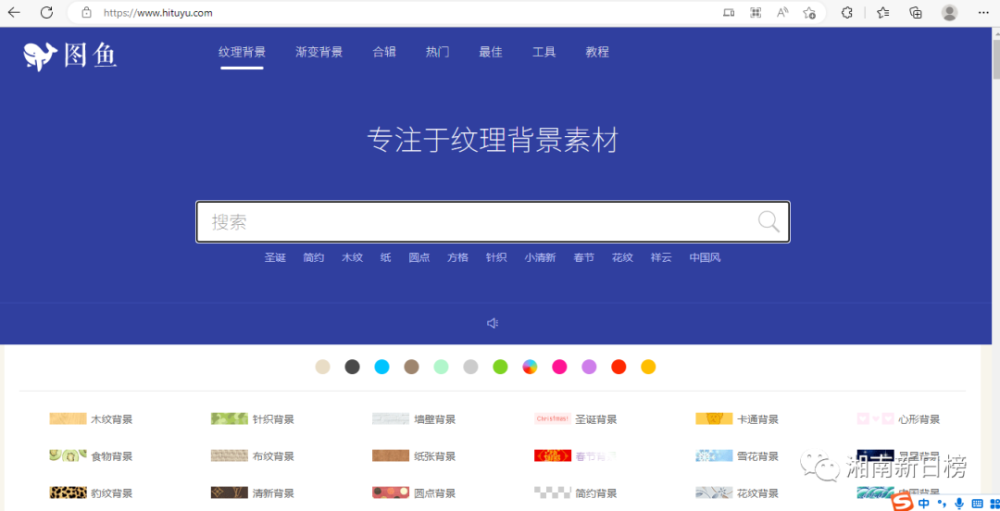The width and height of the screenshot is (1000, 511).
Task: Open the 合辑 nav tab
Action: (384, 52)
